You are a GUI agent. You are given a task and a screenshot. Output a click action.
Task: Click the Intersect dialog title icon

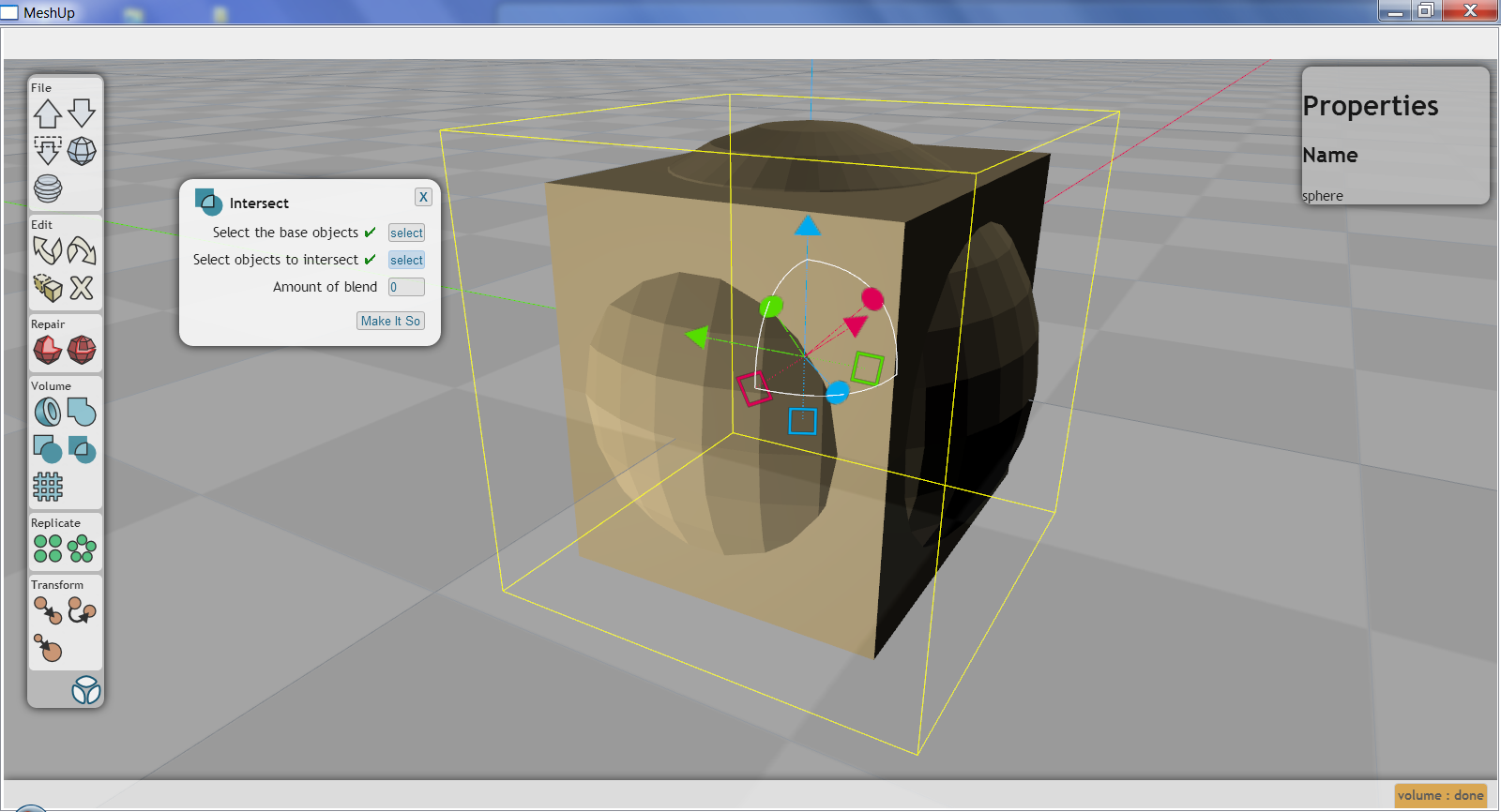click(x=208, y=202)
